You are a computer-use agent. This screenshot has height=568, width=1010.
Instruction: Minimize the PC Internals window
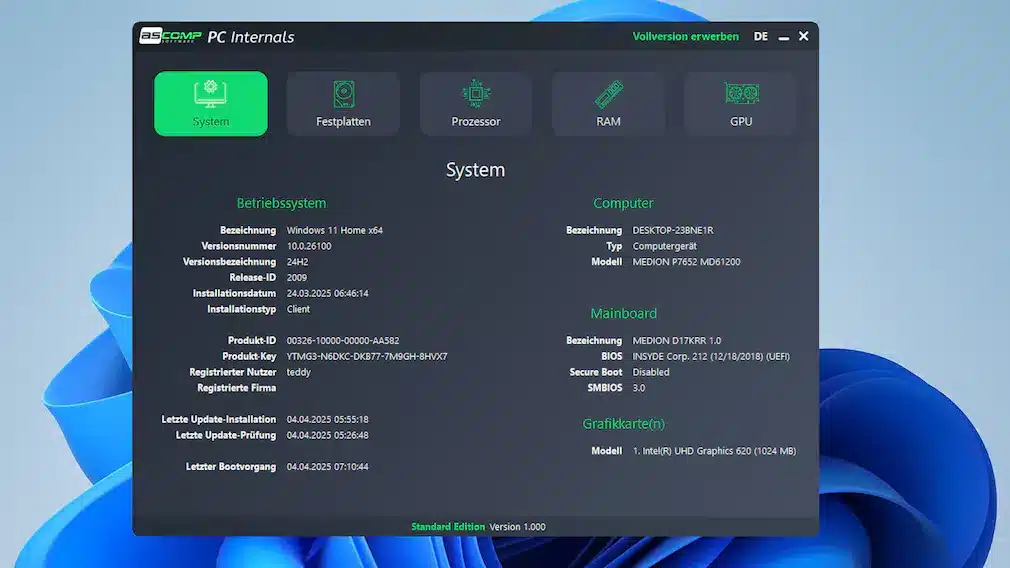[784, 37]
